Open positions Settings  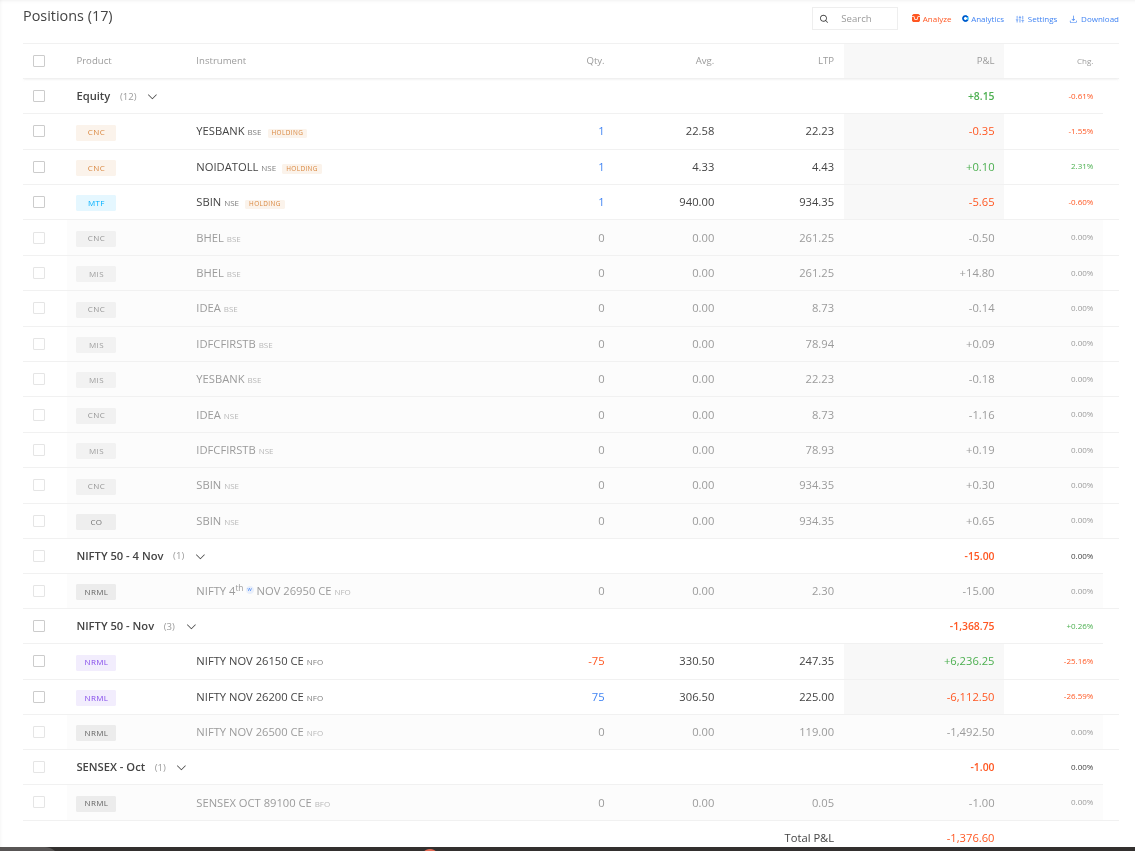[1036, 19]
